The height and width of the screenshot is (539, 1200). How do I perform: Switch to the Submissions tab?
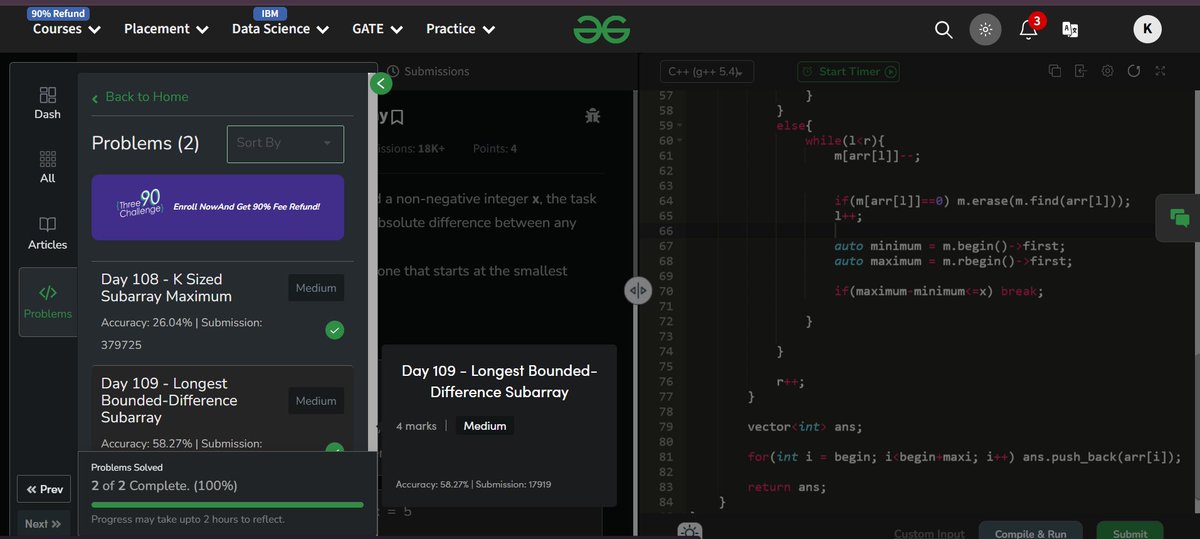428,71
